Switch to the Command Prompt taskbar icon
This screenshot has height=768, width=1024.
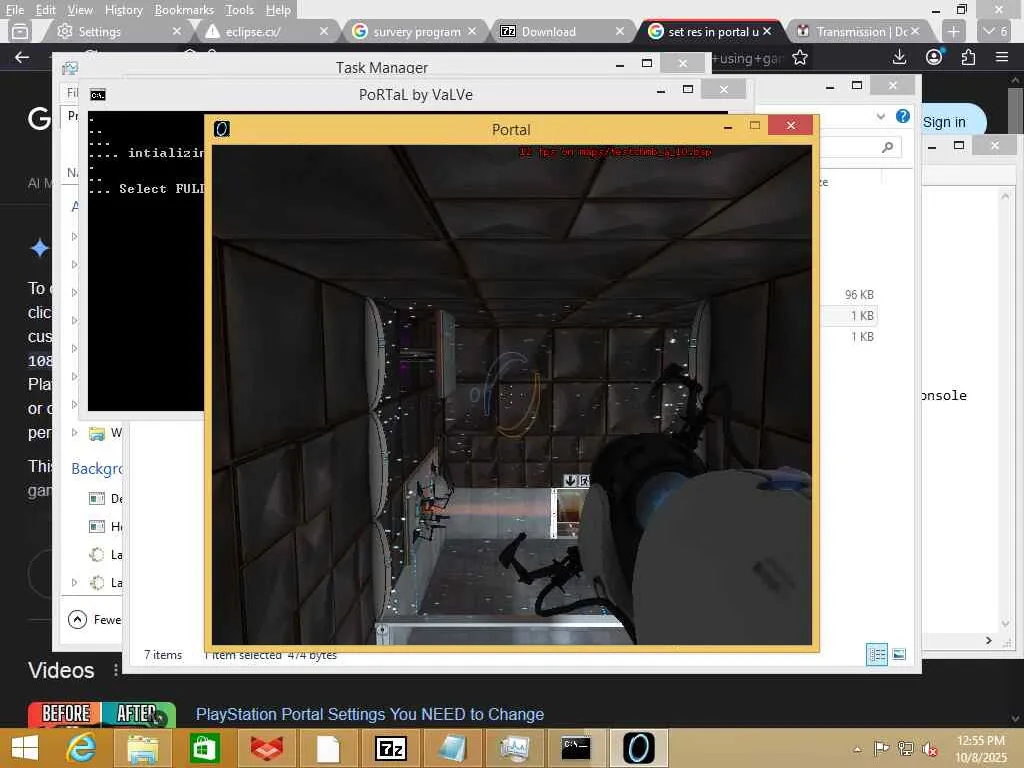(x=576, y=748)
